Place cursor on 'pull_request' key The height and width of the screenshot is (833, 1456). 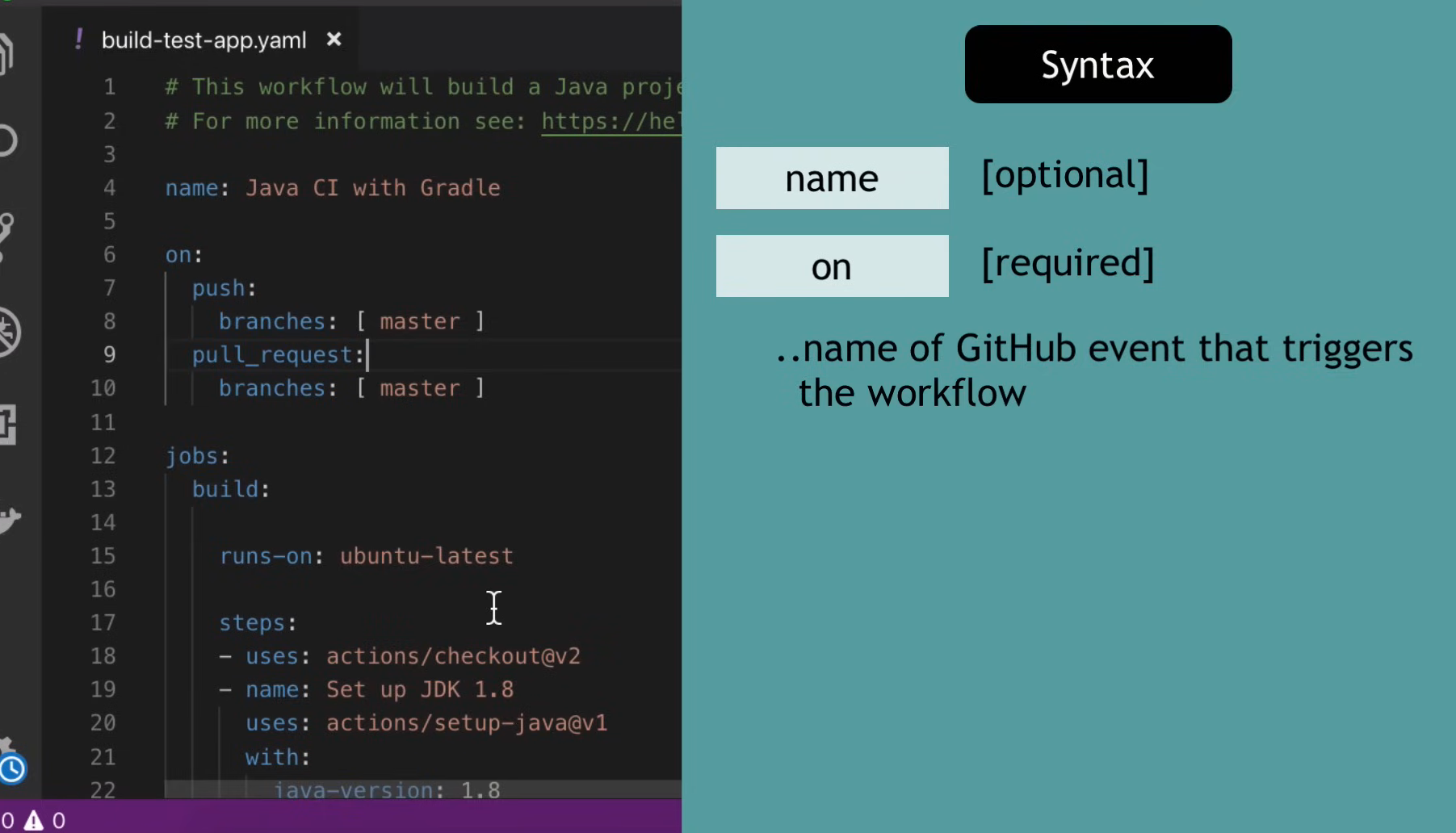click(272, 355)
